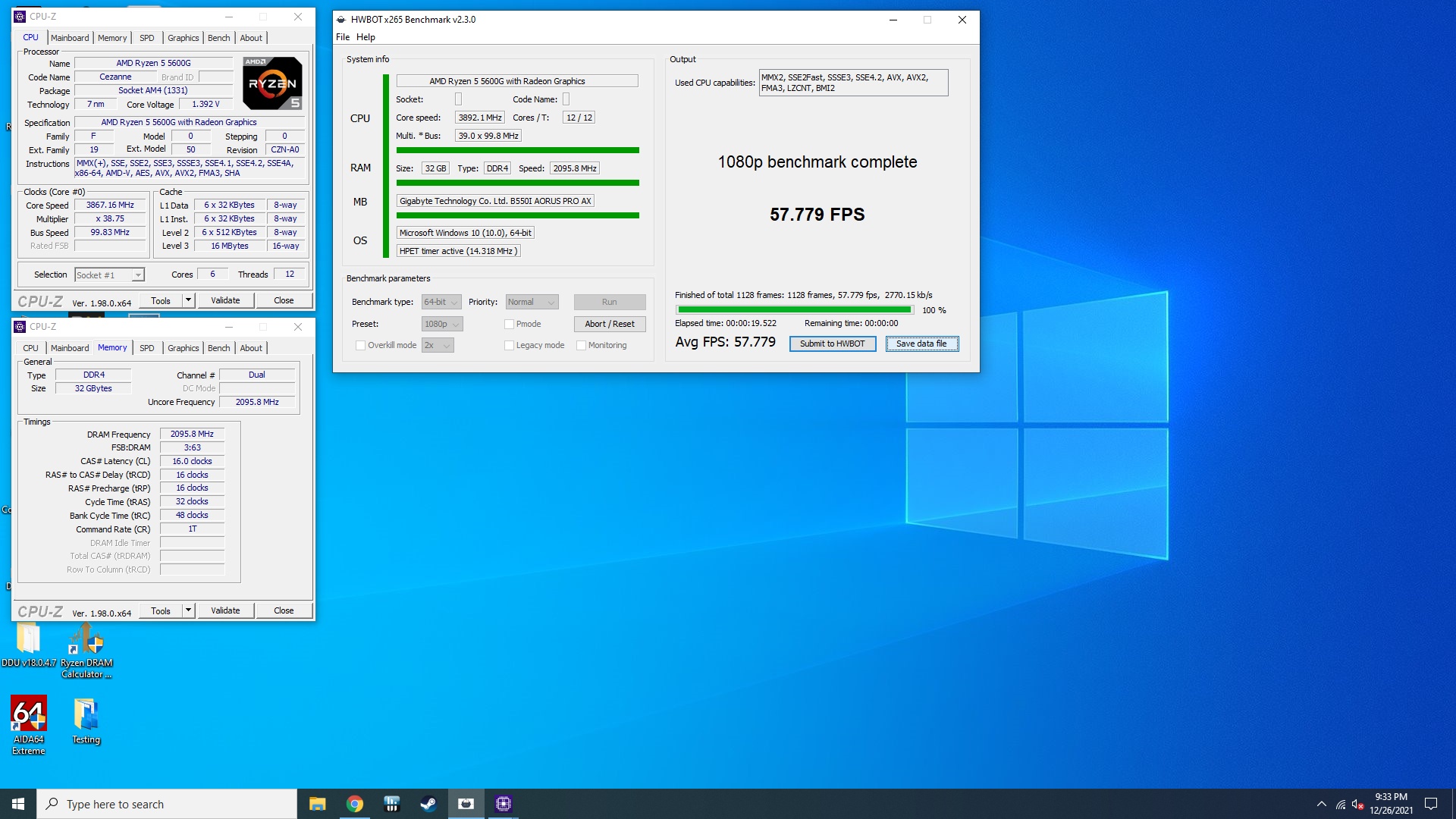Click Validate in bottom CPU-Z window
The image size is (1456, 819).
coord(225,610)
